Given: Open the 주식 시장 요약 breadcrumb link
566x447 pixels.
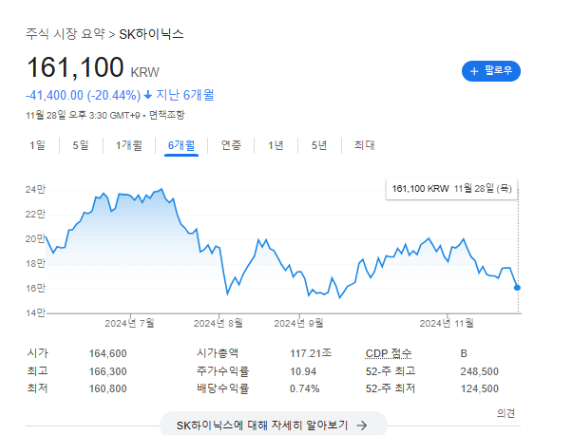Looking at the screenshot, I should point(65,34).
